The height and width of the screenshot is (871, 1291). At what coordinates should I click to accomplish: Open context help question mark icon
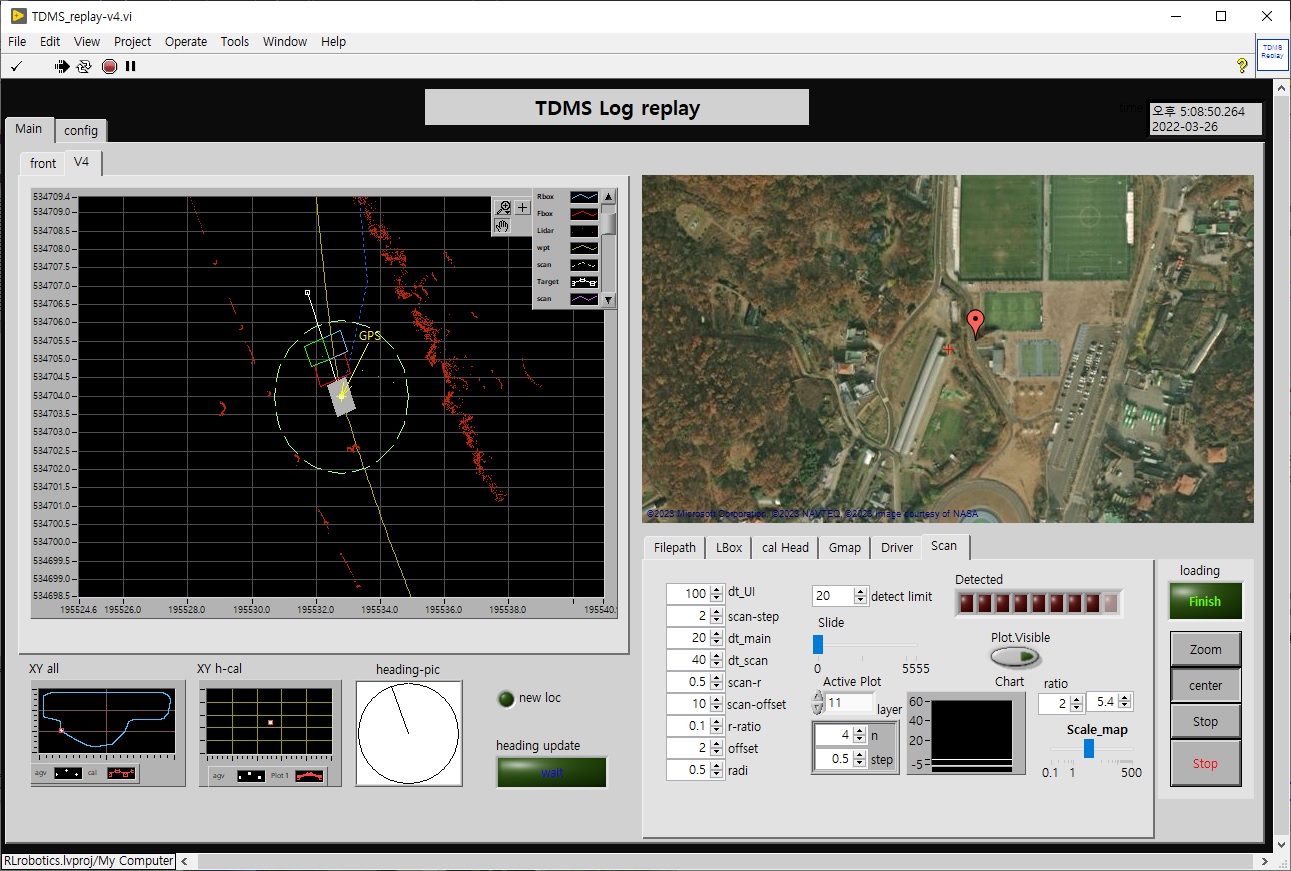pos(1242,65)
